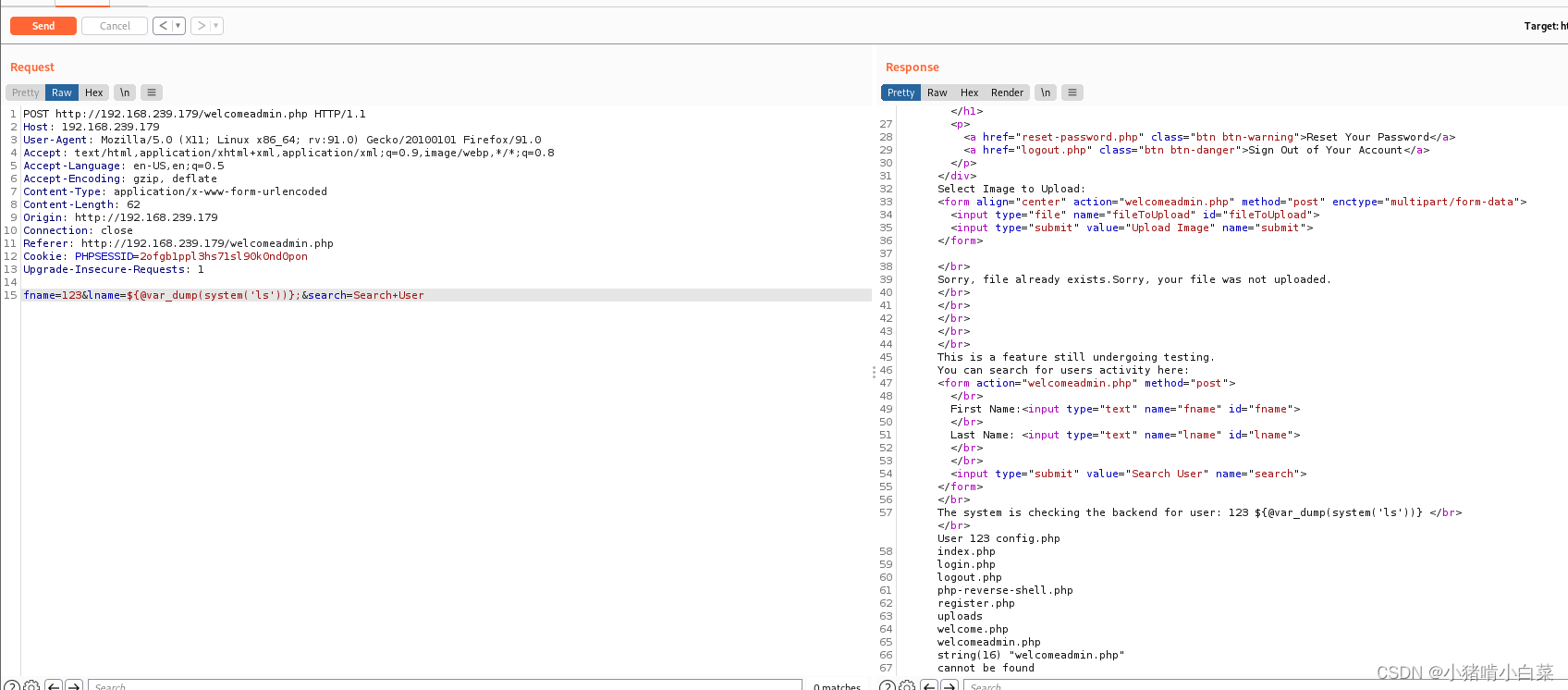1568x690 pixels.
Task: Switch Request view to Hex tab
Action: pyautogui.click(x=94, y=92)
